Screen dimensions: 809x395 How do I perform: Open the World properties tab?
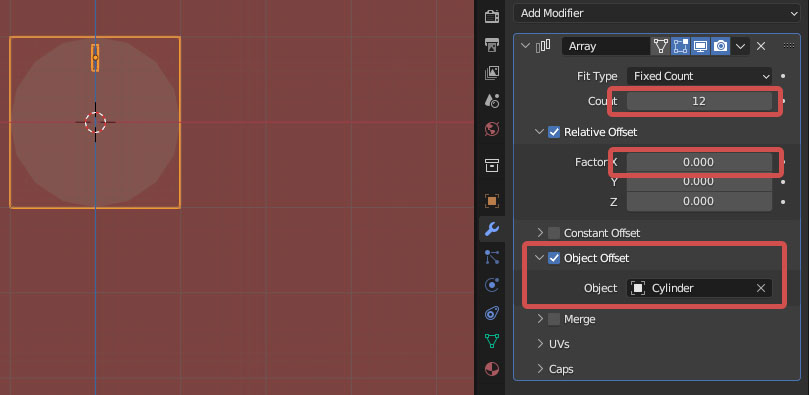pos(492,128)
